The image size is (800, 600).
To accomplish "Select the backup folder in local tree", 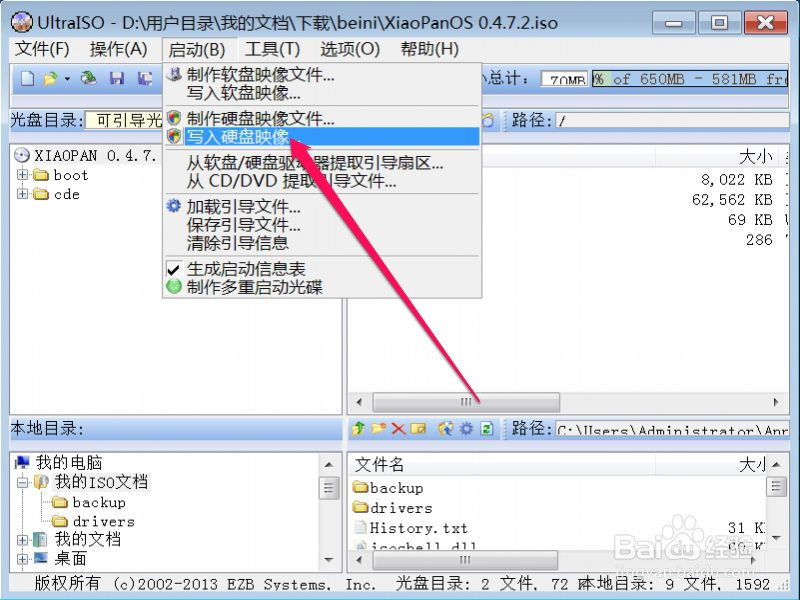I will (99, 502).
